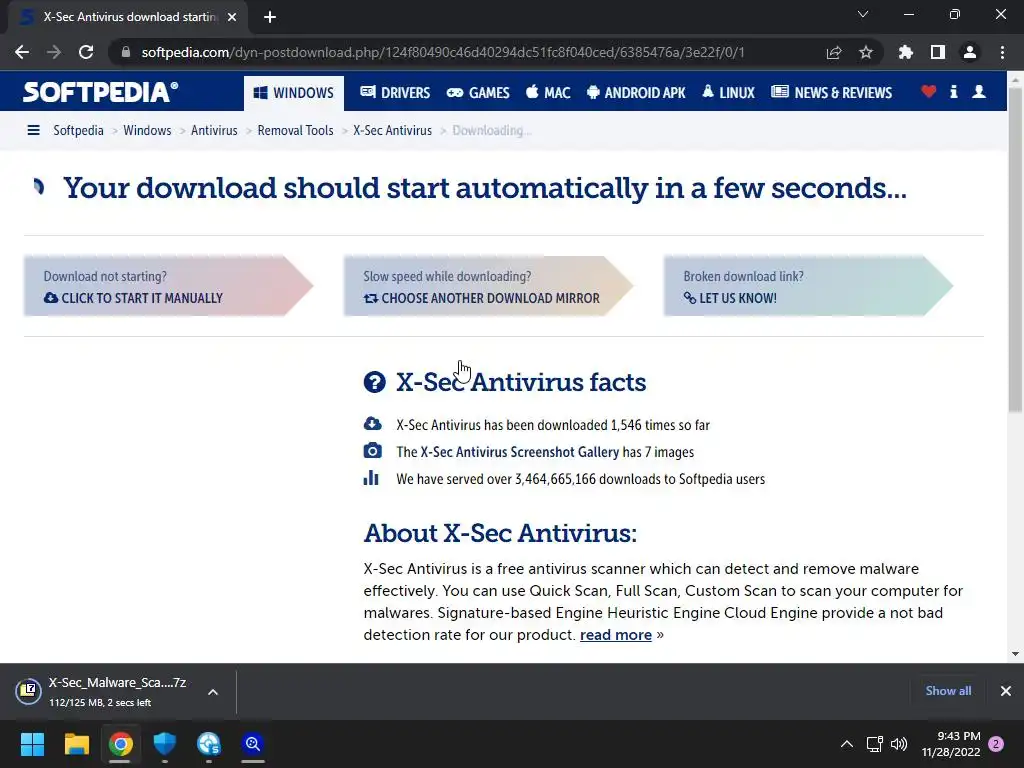Open the Linux section

point(728,93)
